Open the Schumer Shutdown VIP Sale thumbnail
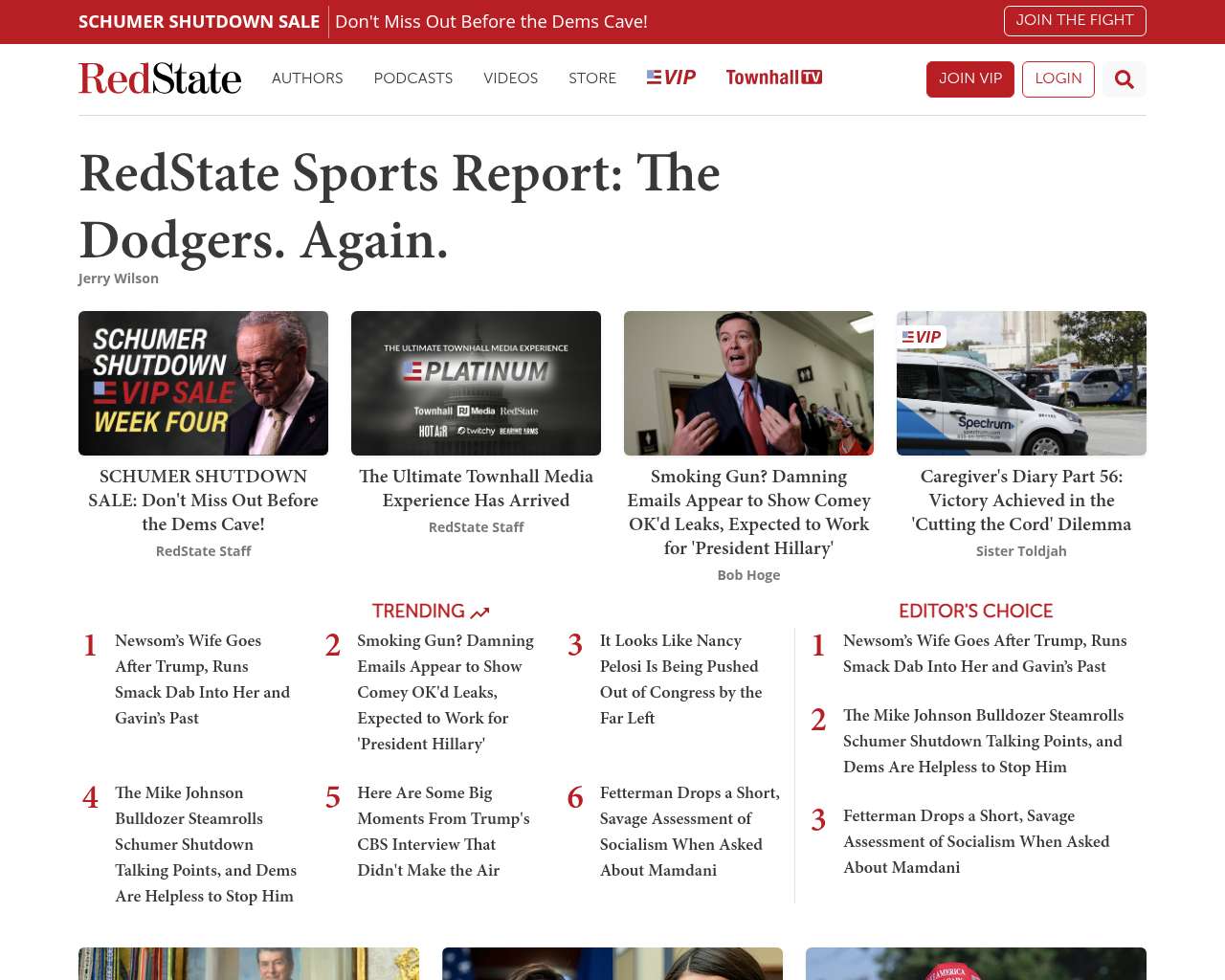The width and height of the screenshot is (1225, 980). coord(203,383)
